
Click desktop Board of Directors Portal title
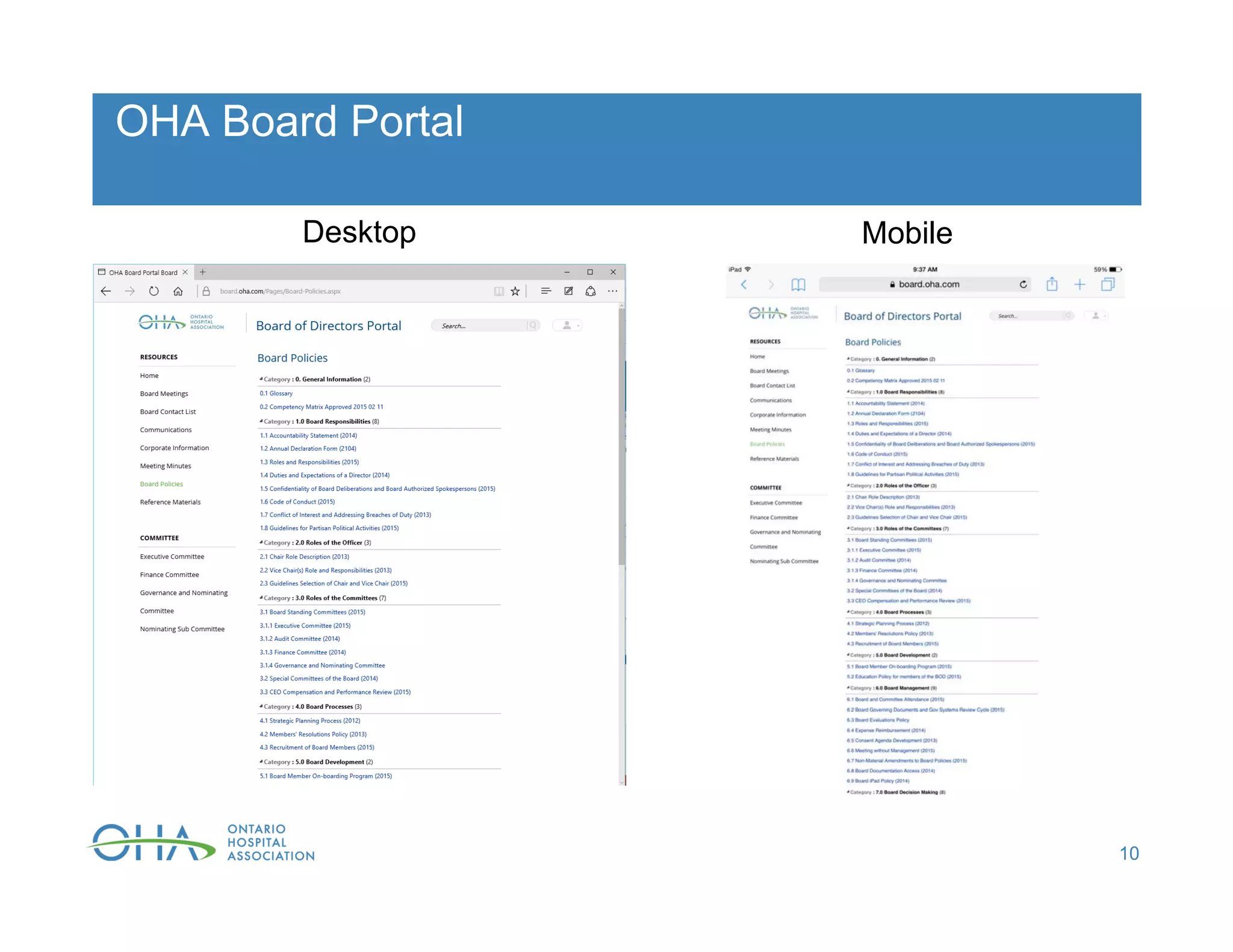click(x=329, y=326)
